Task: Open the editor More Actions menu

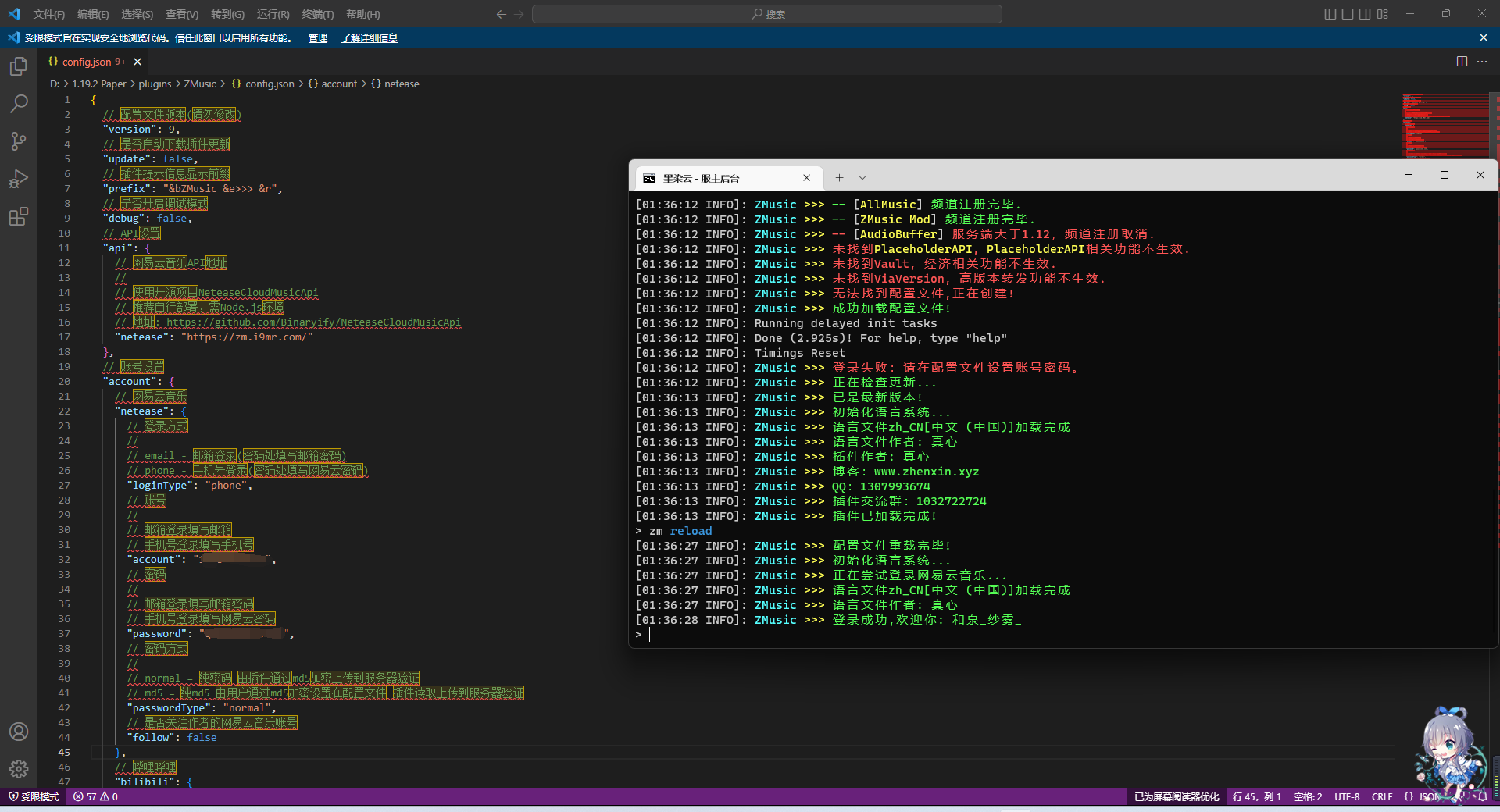Action: tap(1482, 62)
